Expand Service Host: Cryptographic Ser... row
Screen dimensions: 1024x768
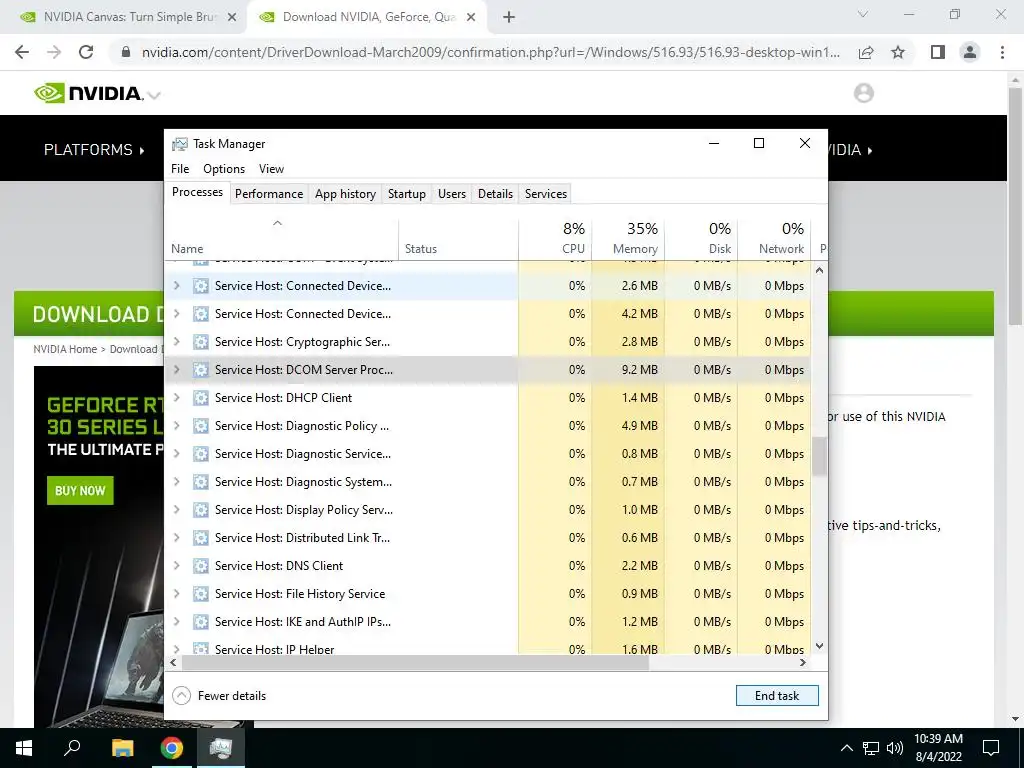(176, 342)
